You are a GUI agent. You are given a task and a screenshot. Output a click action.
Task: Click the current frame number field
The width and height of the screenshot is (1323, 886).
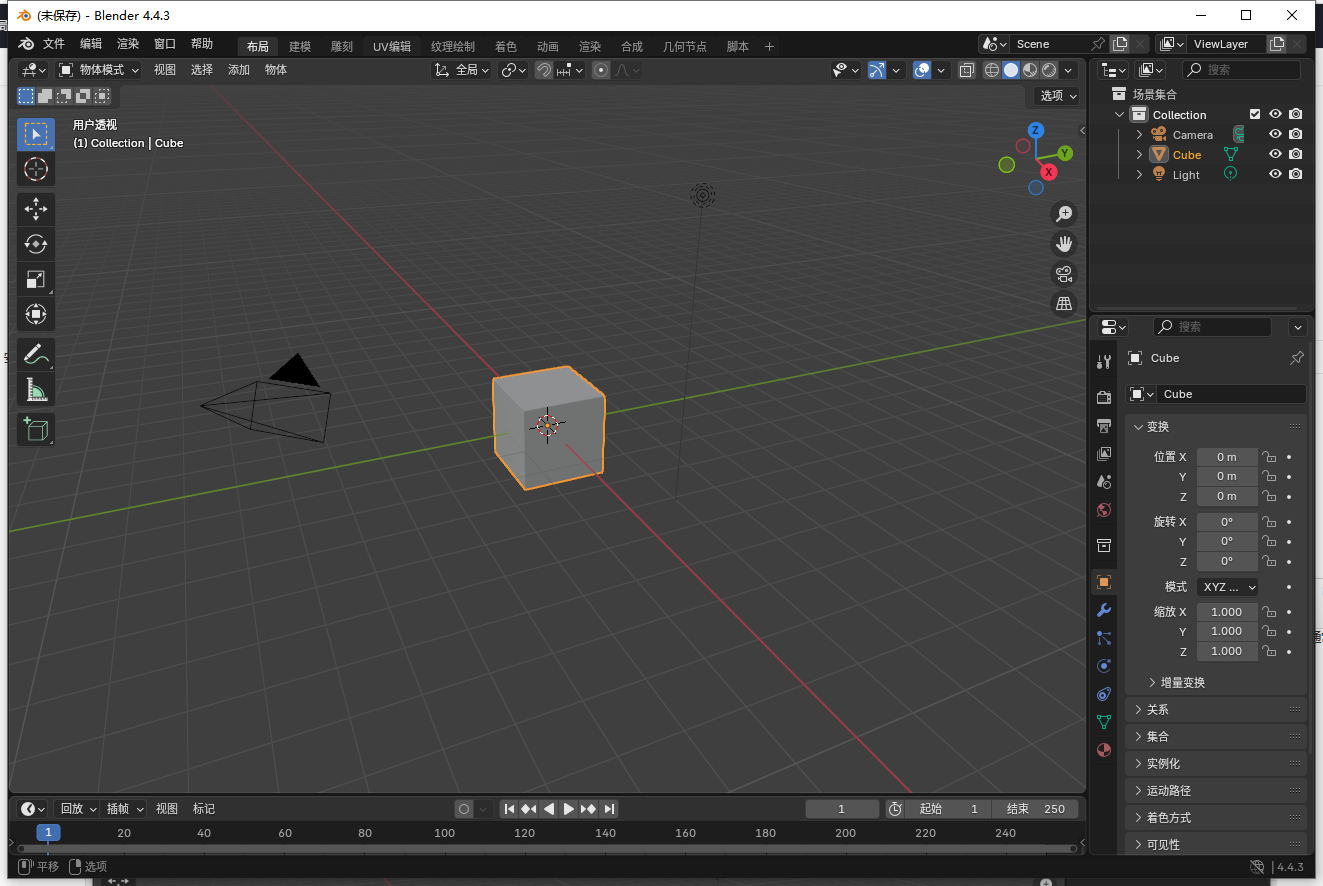pyautogui.click(x=842, y=808)
